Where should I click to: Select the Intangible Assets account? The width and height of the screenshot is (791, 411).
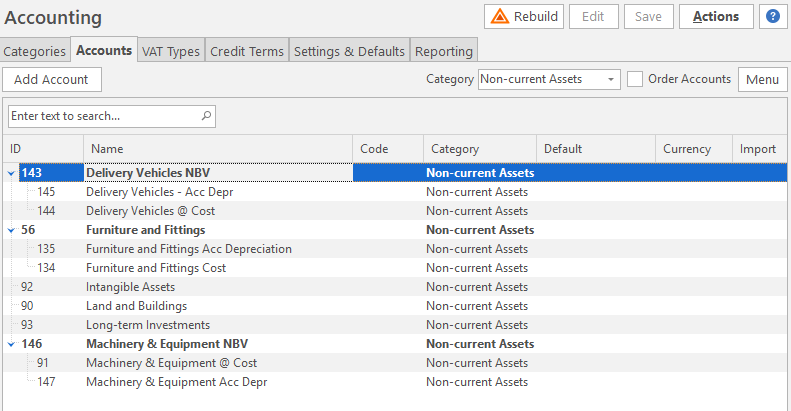[396, 287]
